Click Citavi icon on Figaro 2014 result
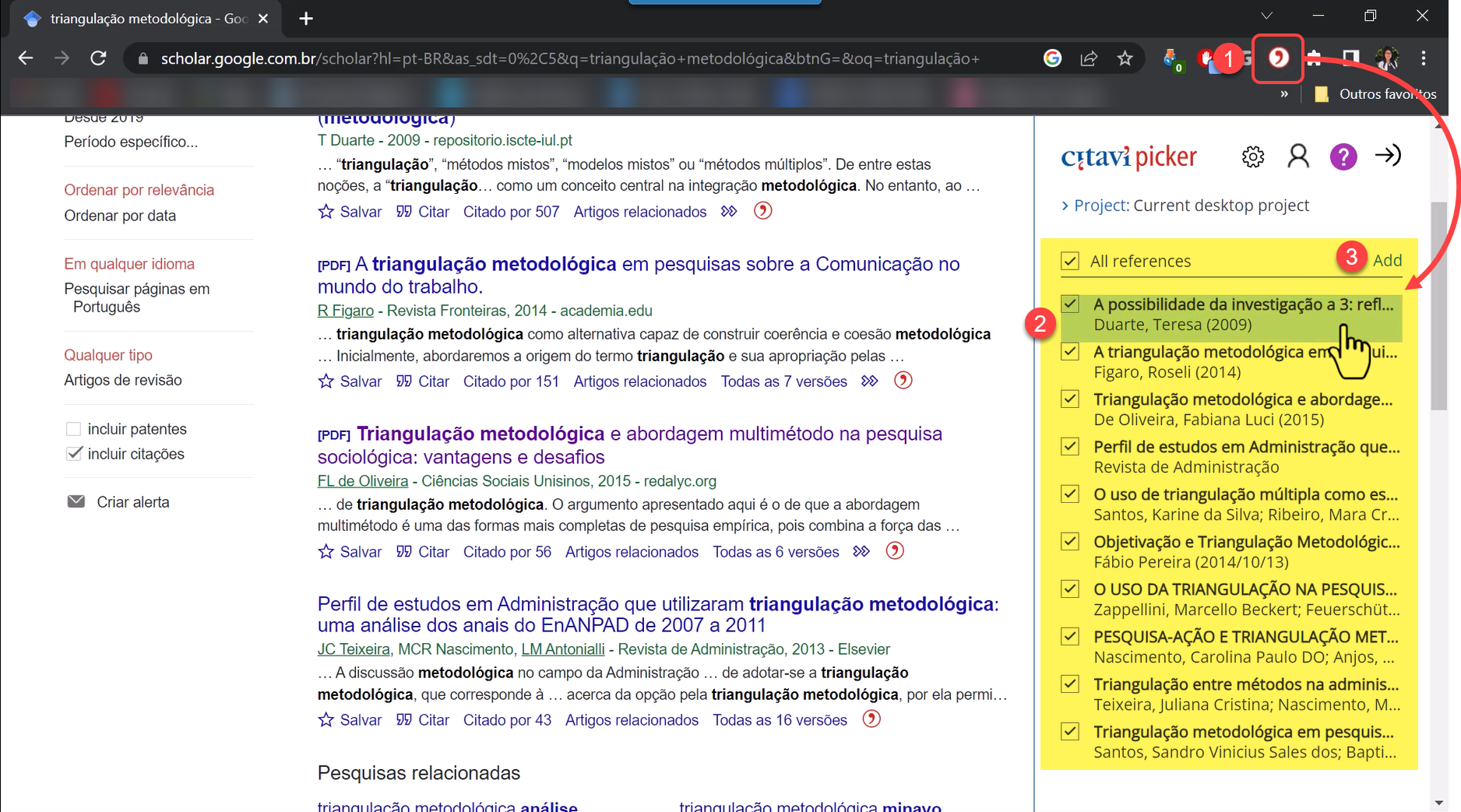This screenshot has width=1461, height=812. point(903,381)
